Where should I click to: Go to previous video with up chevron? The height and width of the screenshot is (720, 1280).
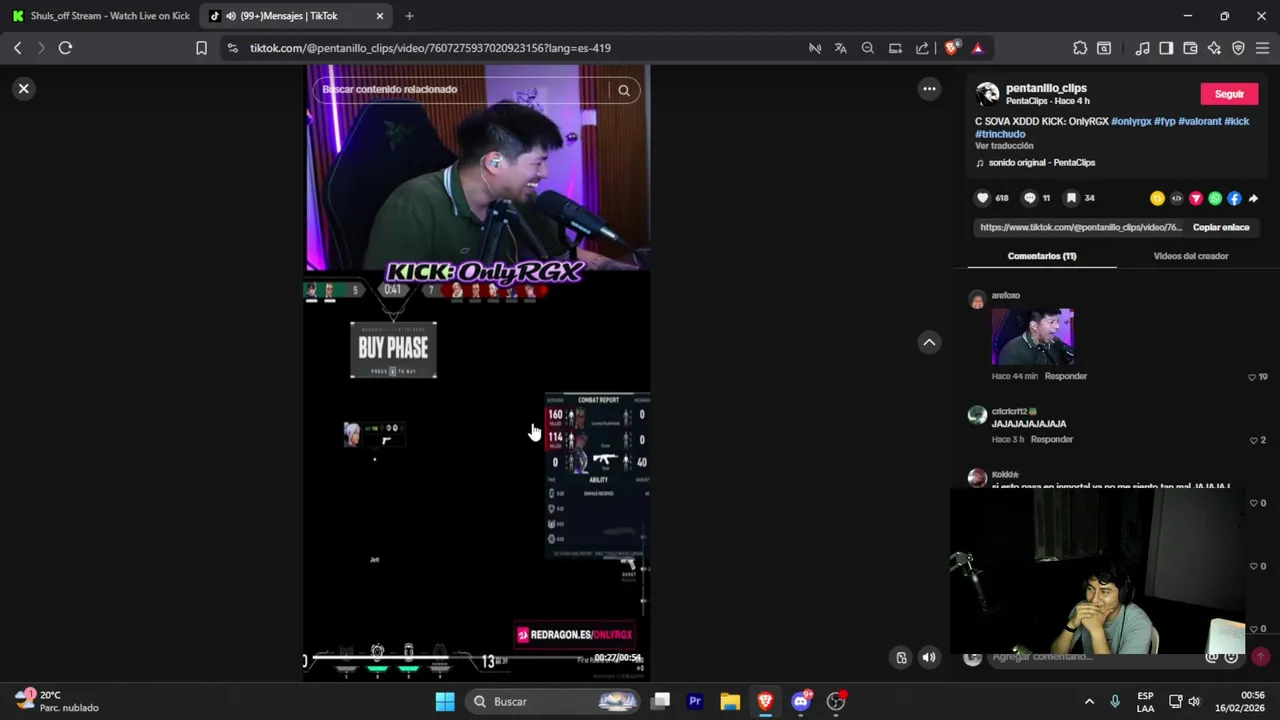[929, 342]
